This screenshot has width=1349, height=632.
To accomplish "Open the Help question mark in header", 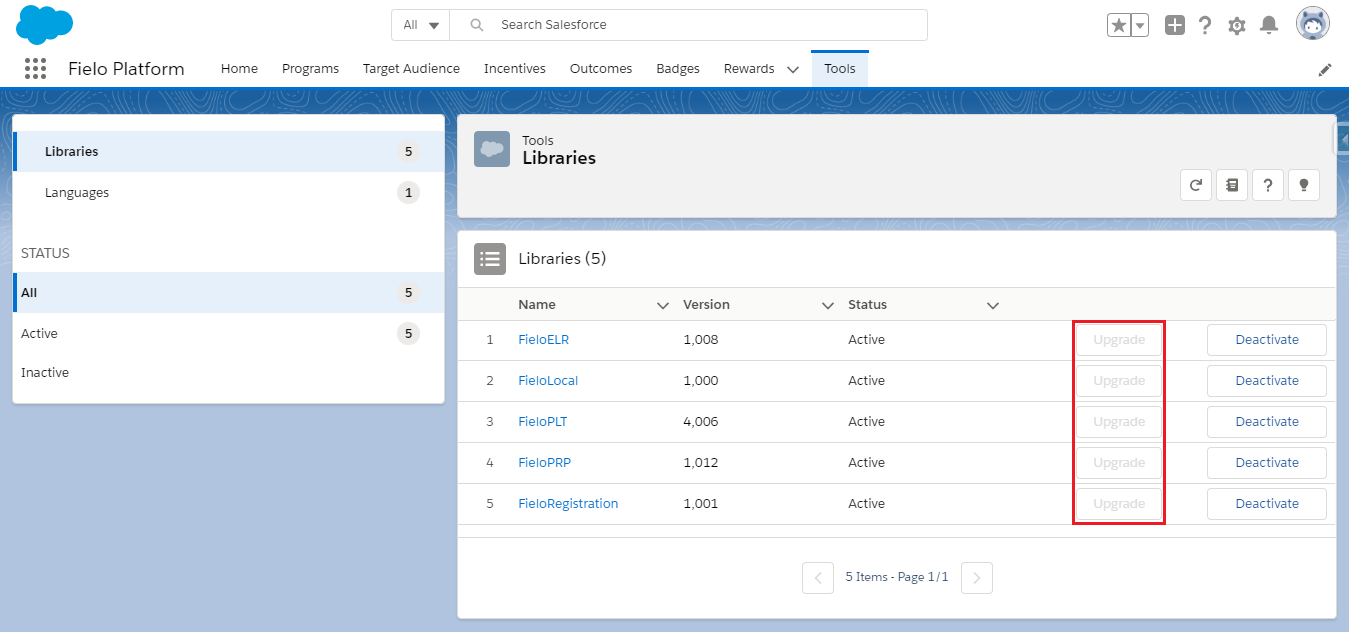I will click(x=1205, y=25).
